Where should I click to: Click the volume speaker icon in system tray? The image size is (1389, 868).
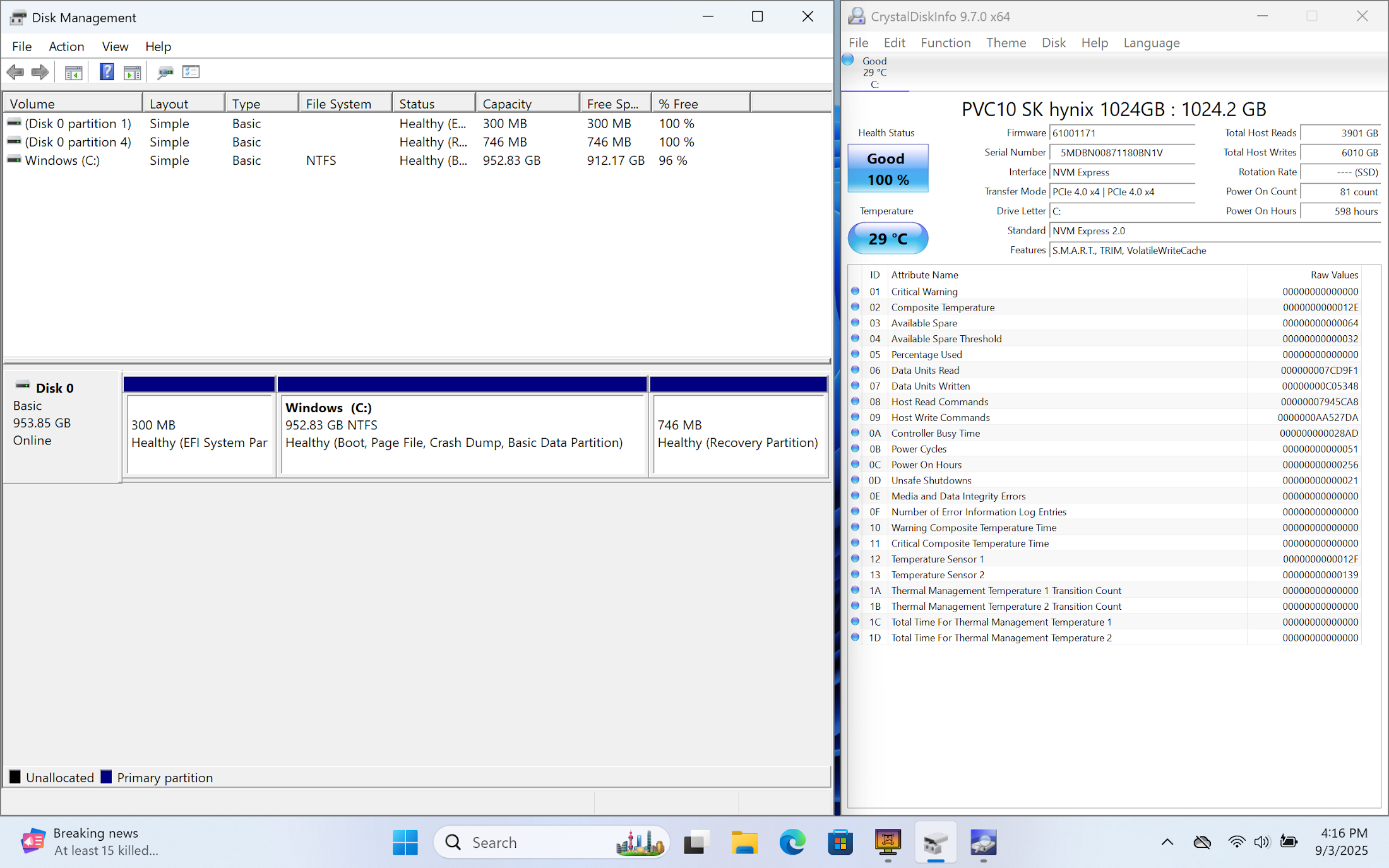[x=1261, y=841]
